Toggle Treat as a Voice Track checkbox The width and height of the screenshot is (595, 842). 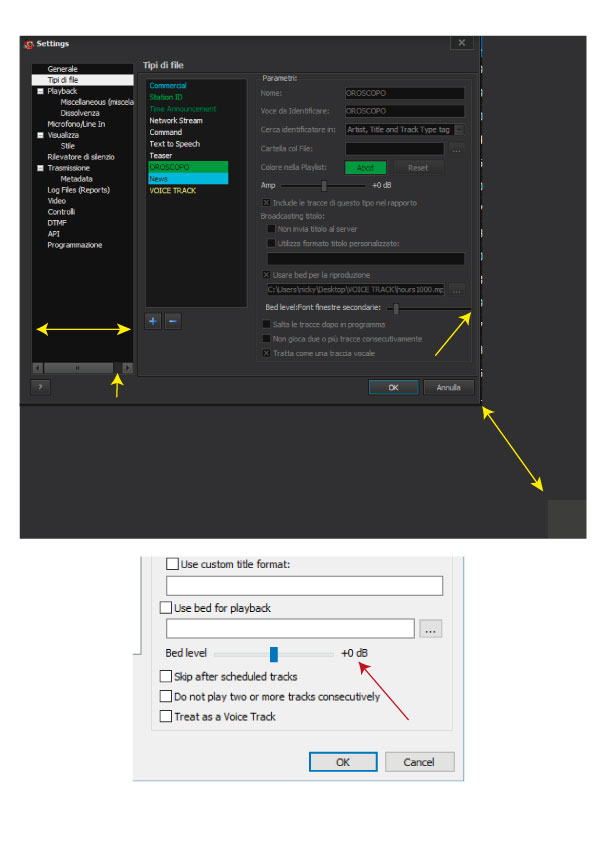[x=166, y=716]
